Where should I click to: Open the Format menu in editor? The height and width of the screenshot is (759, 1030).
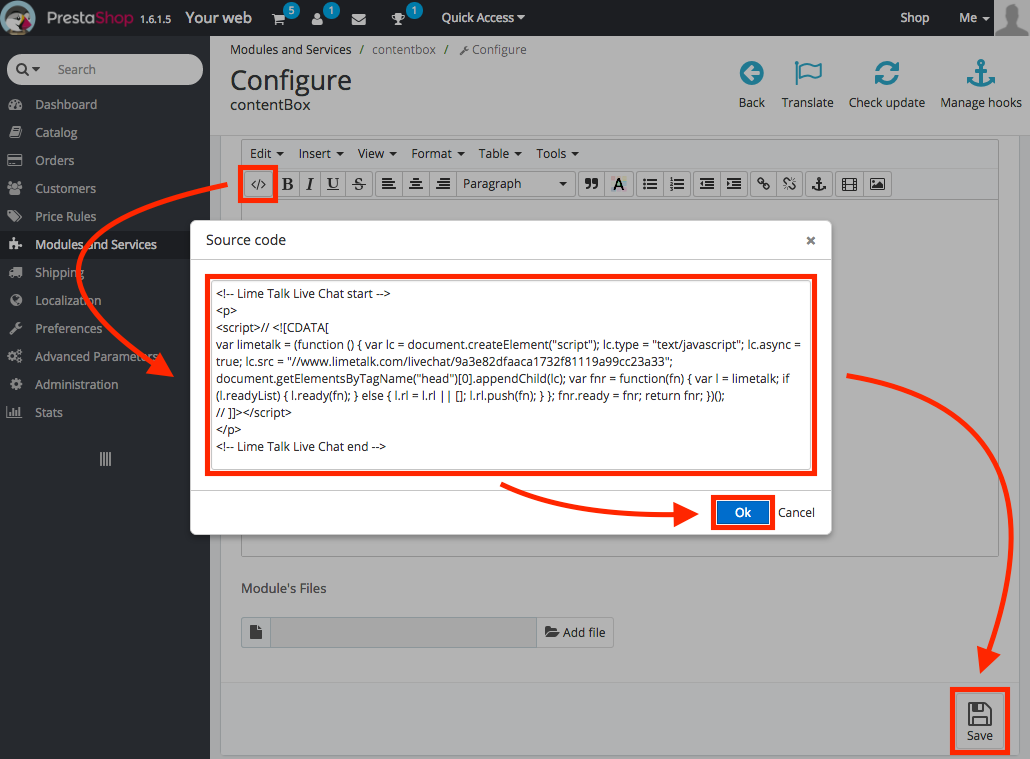coord(438,154)
